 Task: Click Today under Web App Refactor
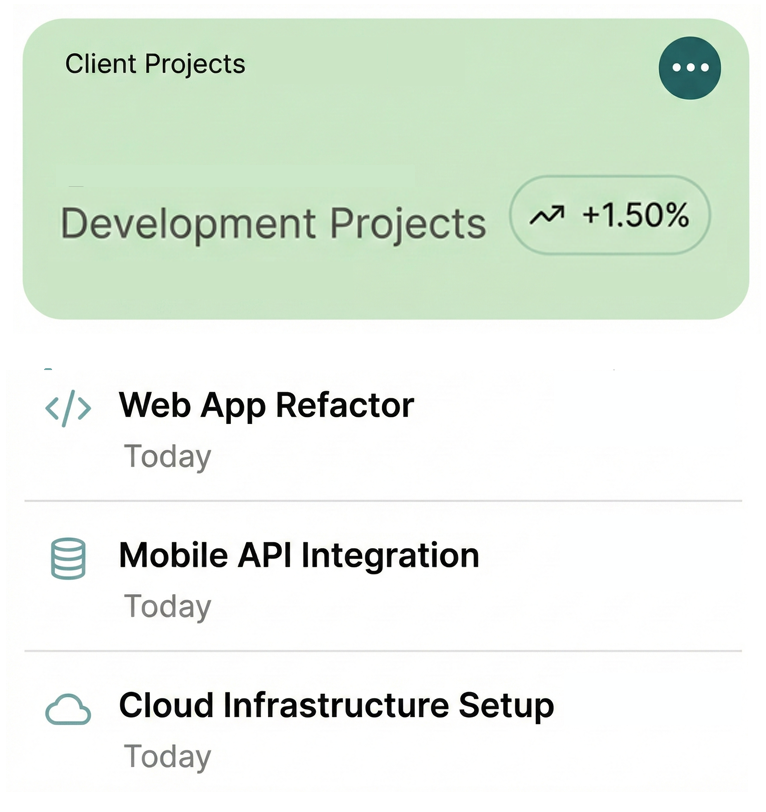click(x=167, y=456)
